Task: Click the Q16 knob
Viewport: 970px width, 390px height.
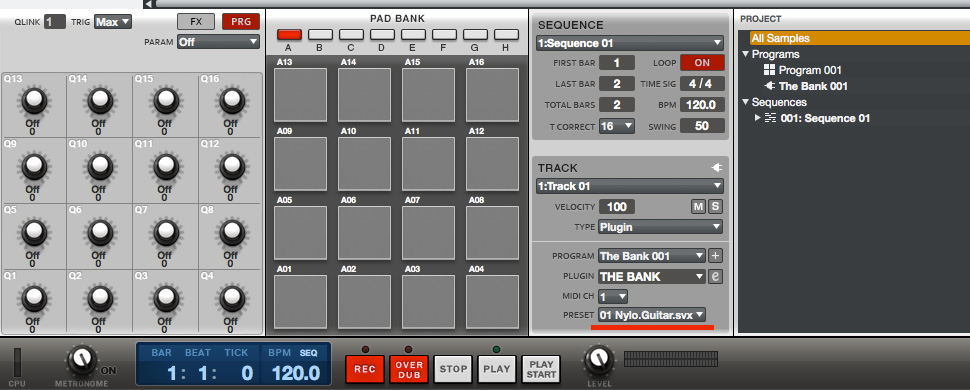Action: coord(232,100)
